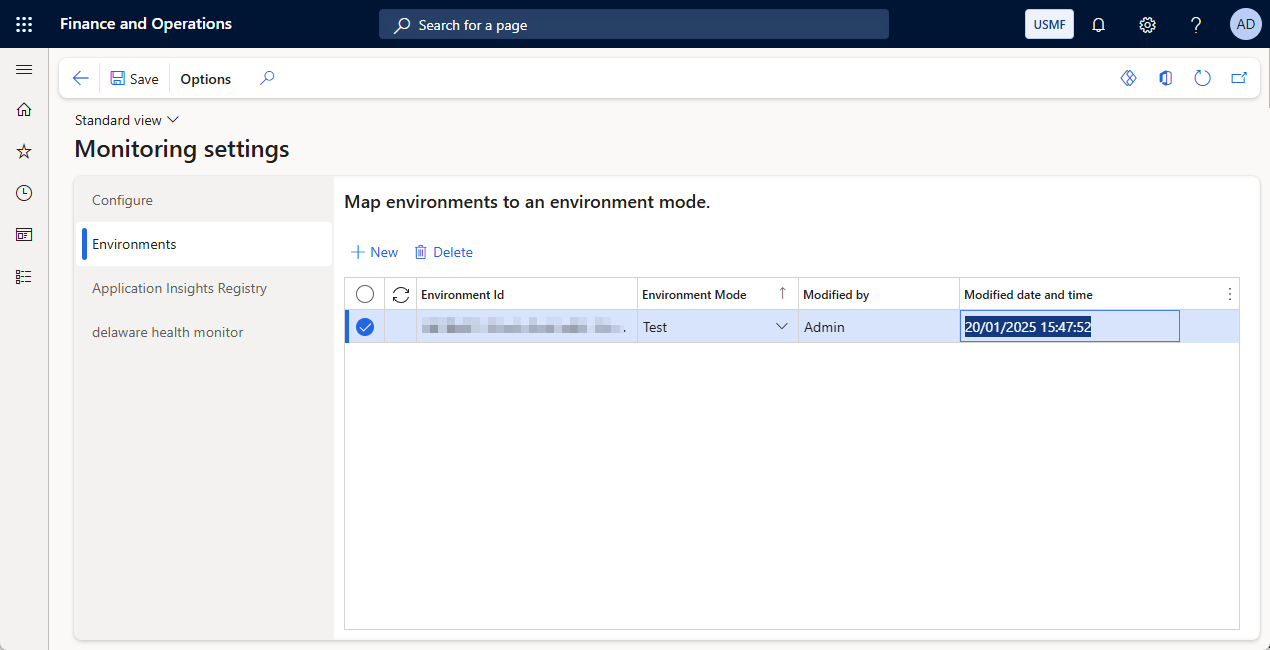1270x650 pixels.
Task: Open Modules list icon in sidebar
Action: [x=24, y=276]
